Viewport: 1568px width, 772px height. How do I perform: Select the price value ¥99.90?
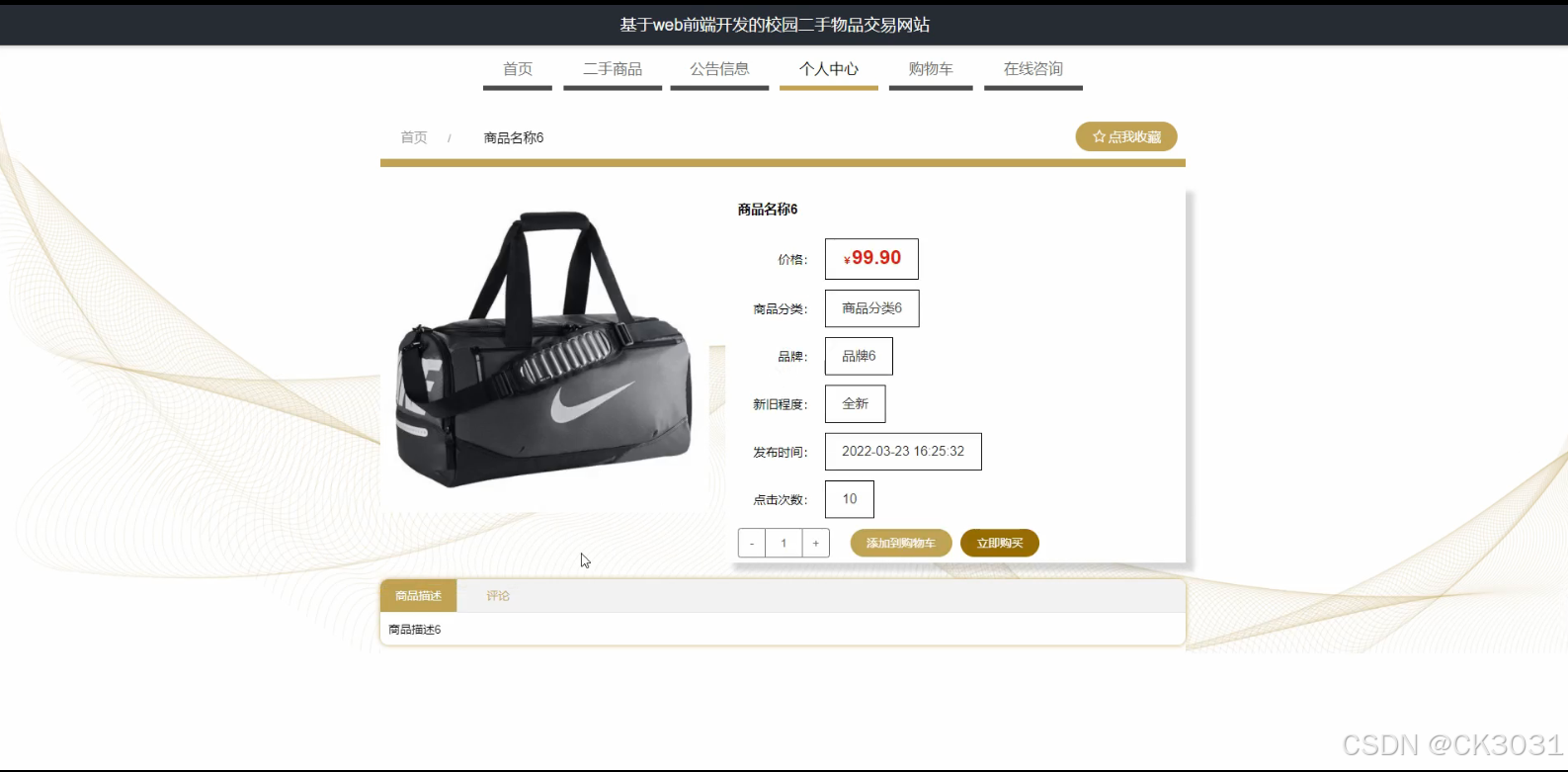tap(871, 259)
